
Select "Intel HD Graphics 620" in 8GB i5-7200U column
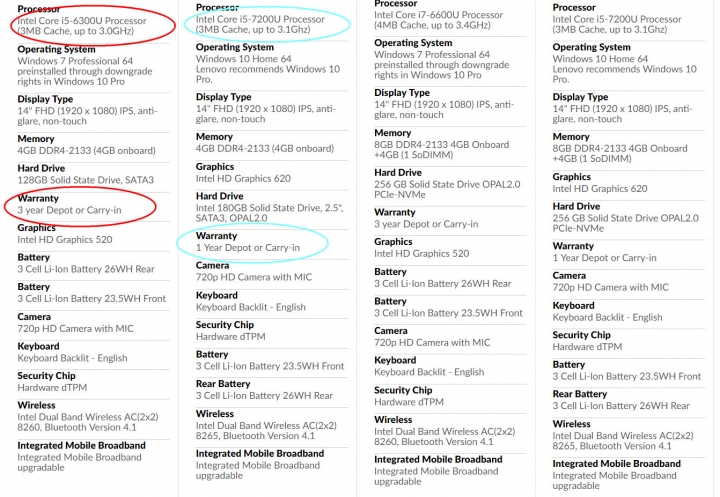600,189
